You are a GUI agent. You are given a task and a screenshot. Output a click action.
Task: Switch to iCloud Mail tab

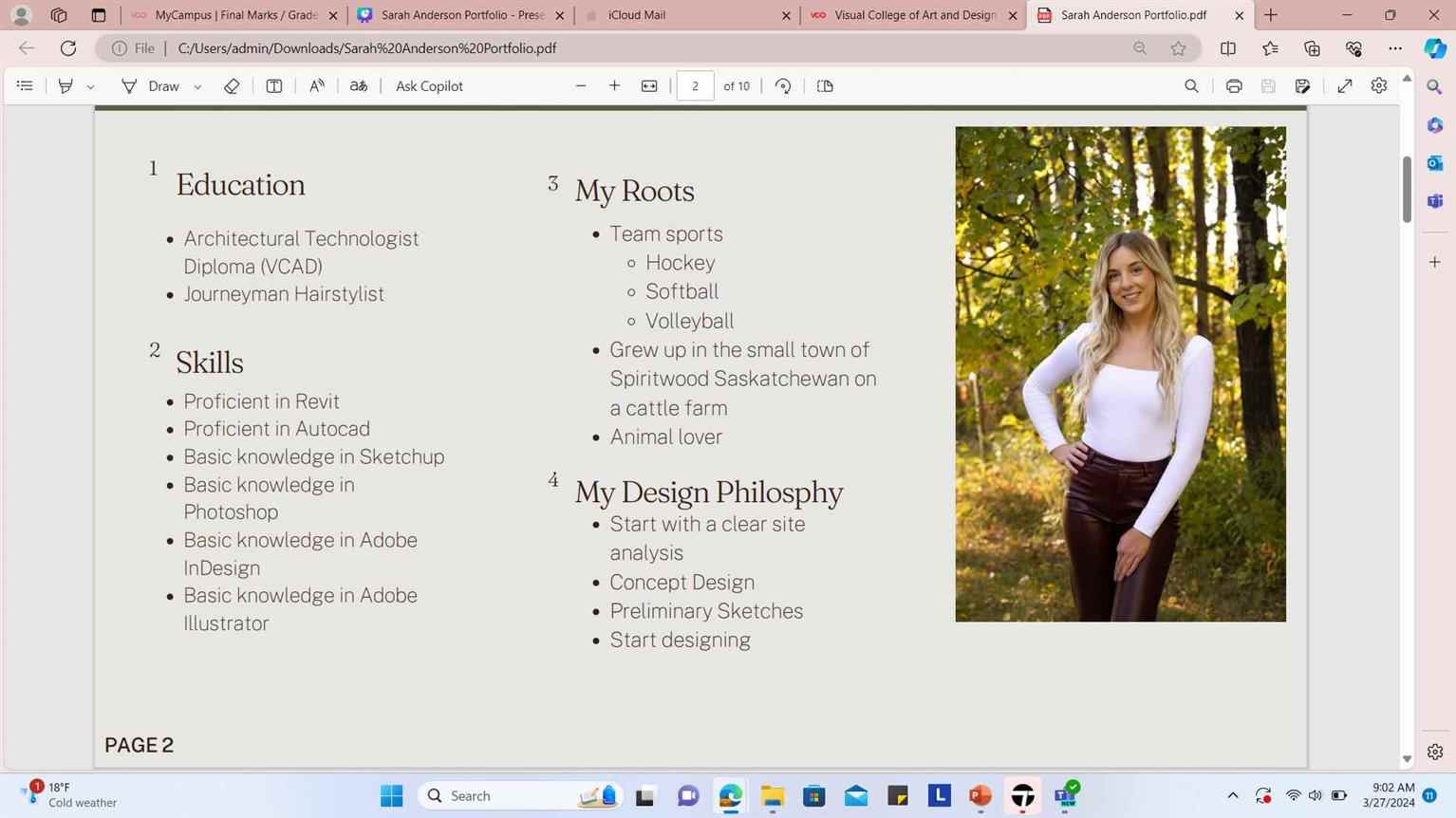point(687,15)
